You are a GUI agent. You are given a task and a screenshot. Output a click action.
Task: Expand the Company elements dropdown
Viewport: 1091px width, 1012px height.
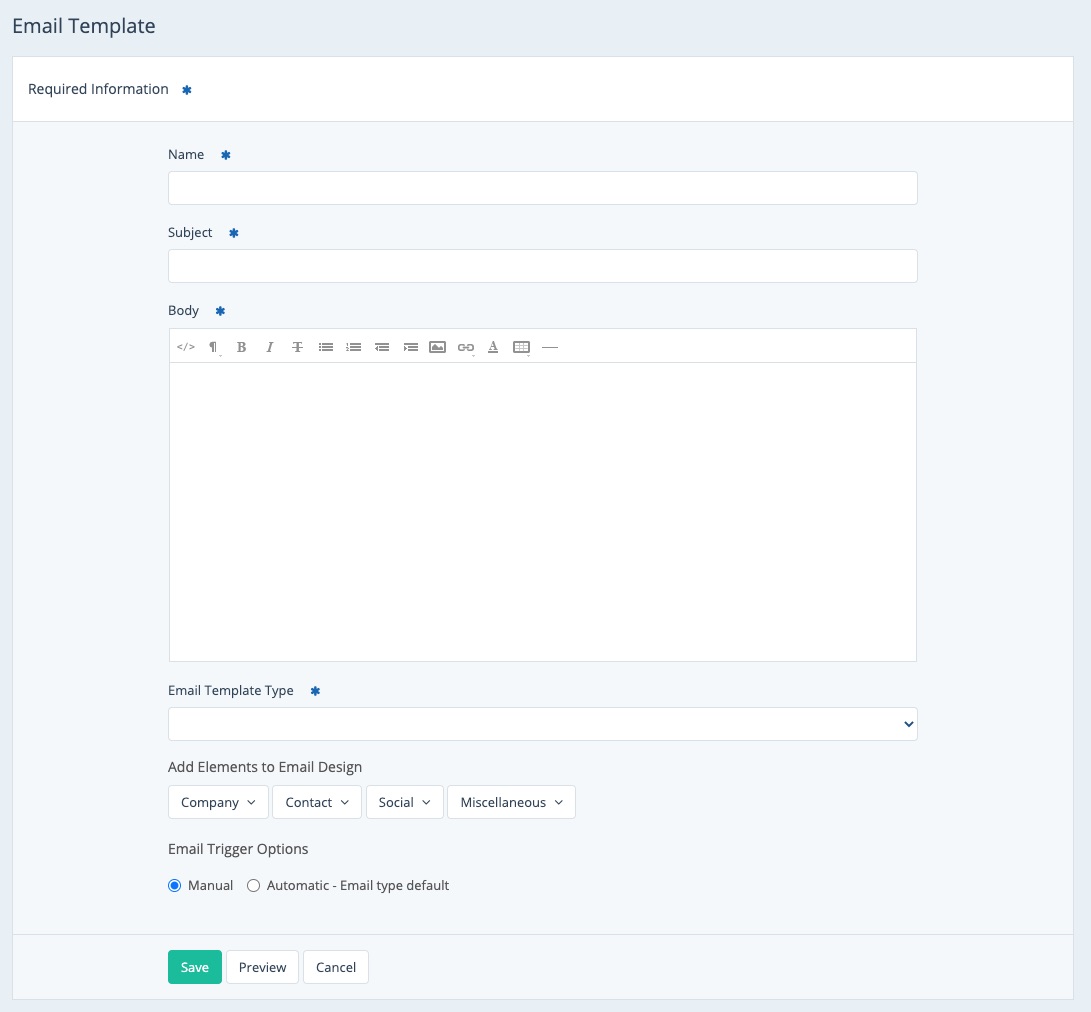click(x=218, y=802)
